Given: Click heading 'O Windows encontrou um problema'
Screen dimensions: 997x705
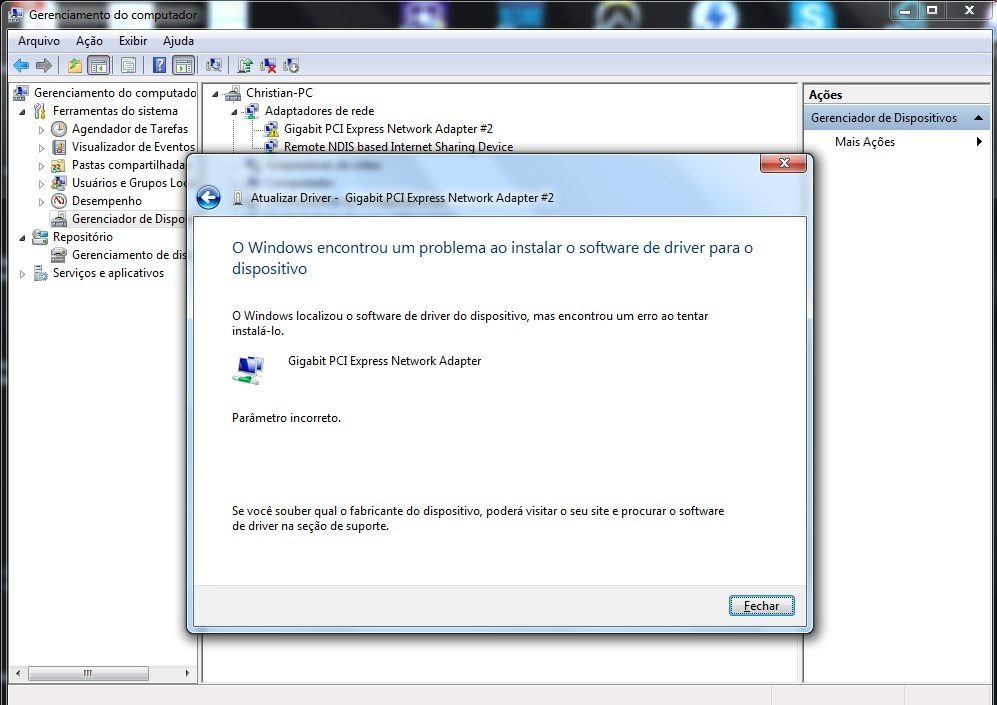Looking at the screenshot, I should [x=492, y=257].
